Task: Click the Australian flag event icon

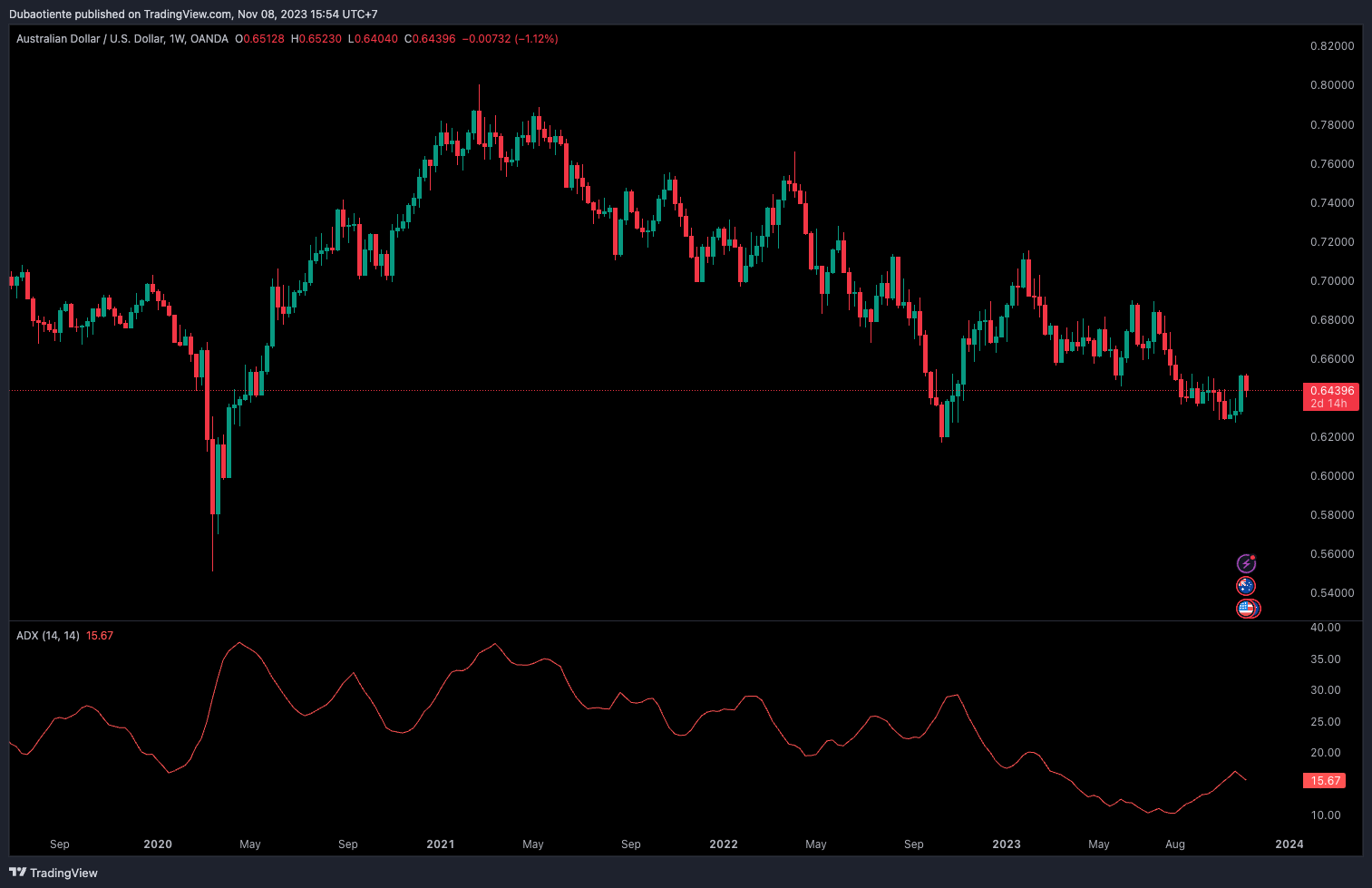Action: click(x=1247, y=586)
